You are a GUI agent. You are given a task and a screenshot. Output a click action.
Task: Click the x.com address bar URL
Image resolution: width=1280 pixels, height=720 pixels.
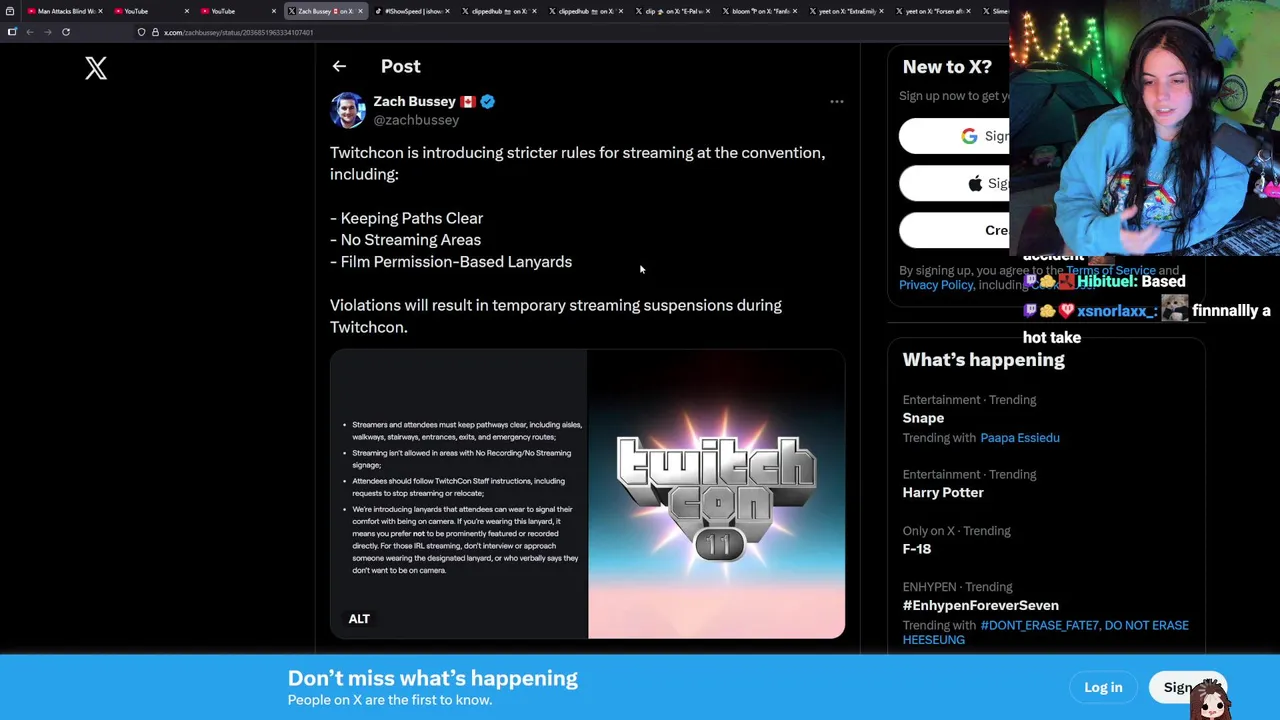238,32
